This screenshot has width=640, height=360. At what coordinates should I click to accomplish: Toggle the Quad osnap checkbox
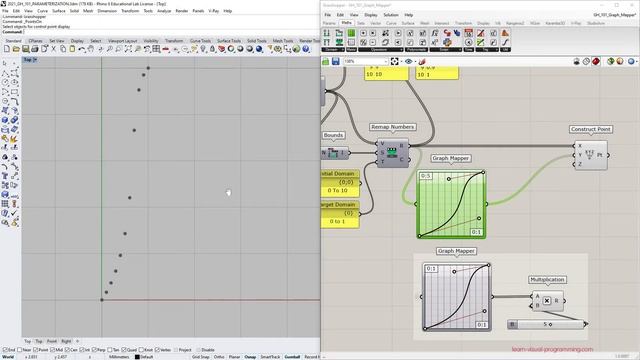pos(124,350)
